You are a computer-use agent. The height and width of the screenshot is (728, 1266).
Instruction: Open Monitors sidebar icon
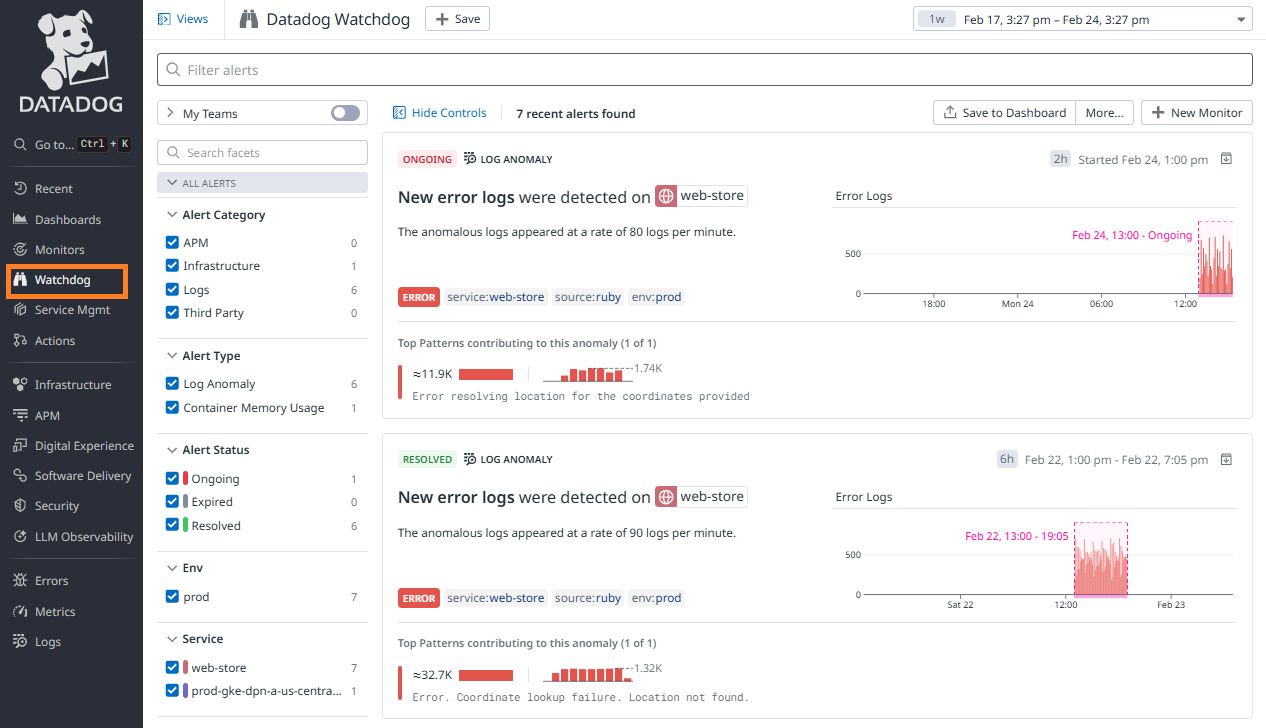pos(20,249)
